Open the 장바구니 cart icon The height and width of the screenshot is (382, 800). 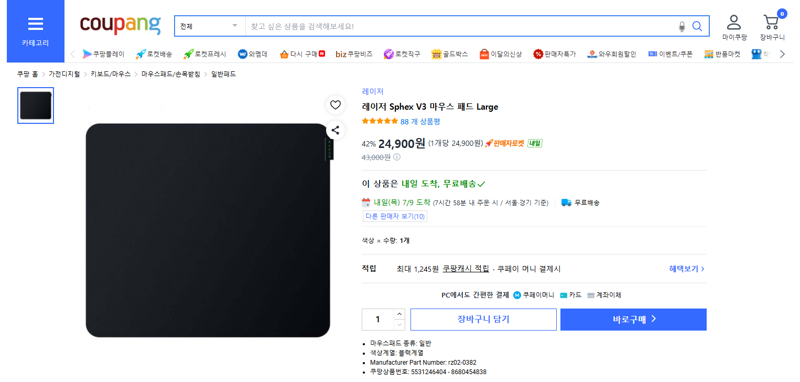pyautogui.click(x=771, y=28)
